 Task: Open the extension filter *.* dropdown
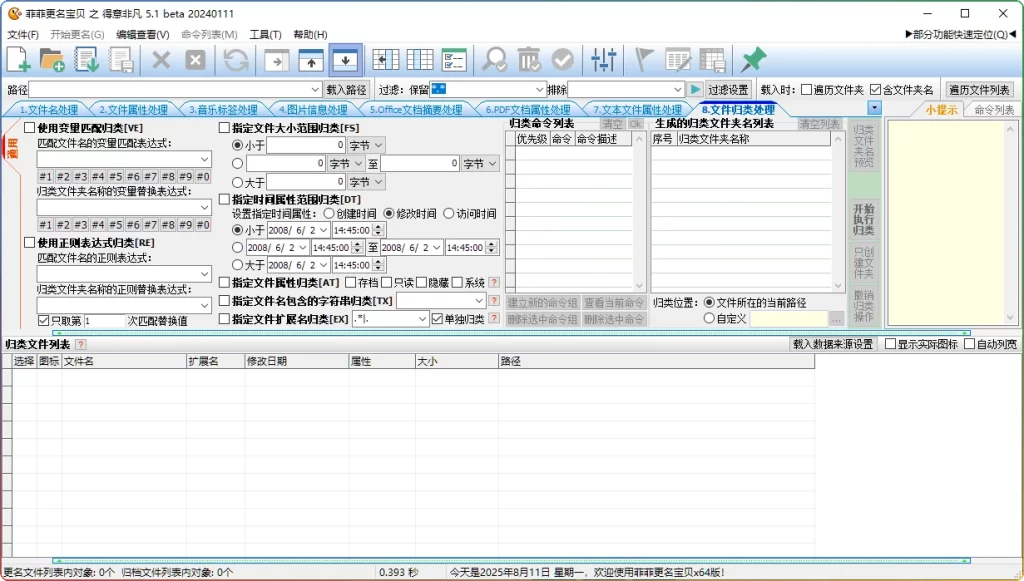[423, 319]
